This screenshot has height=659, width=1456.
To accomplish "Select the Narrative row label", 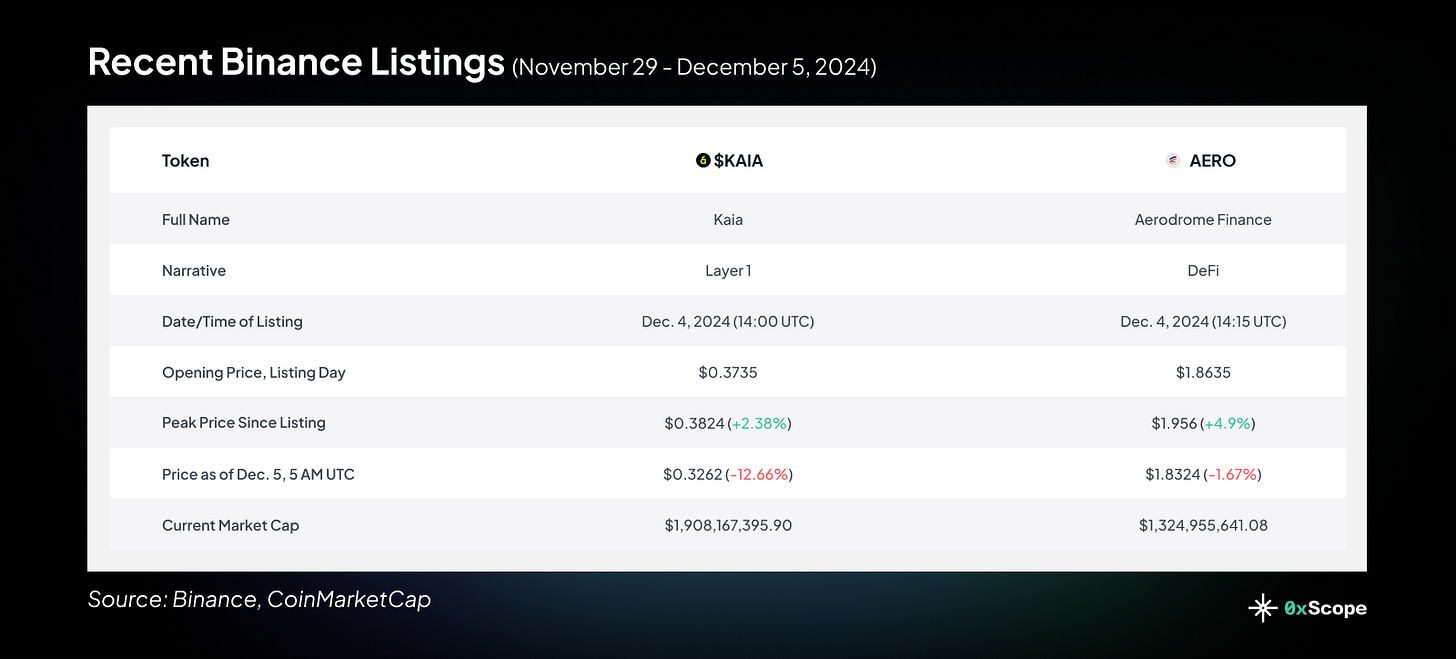I will [x=194, y=270].
